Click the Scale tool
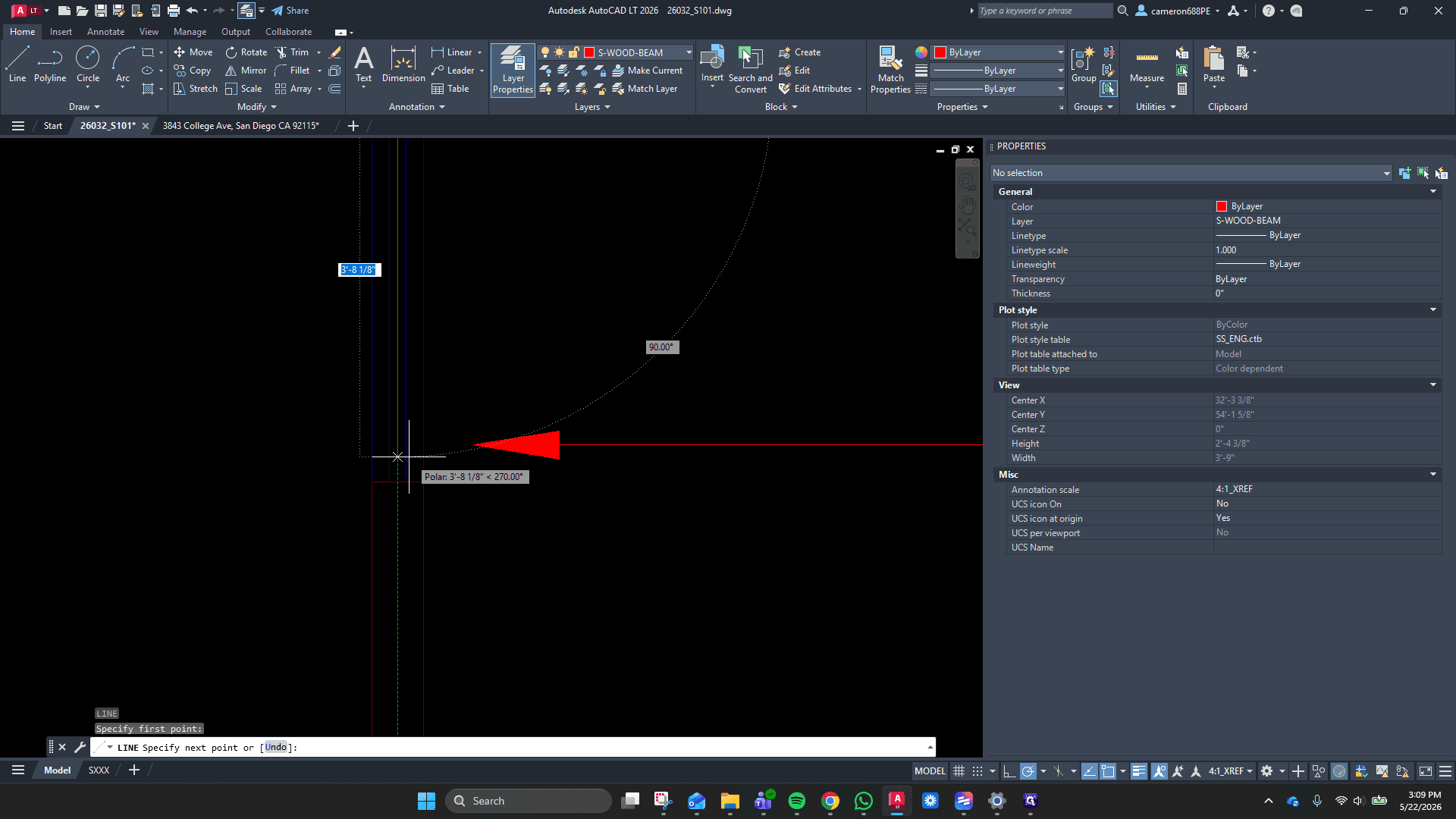This screenshot has height=819, width=1456. pos(243,89)
